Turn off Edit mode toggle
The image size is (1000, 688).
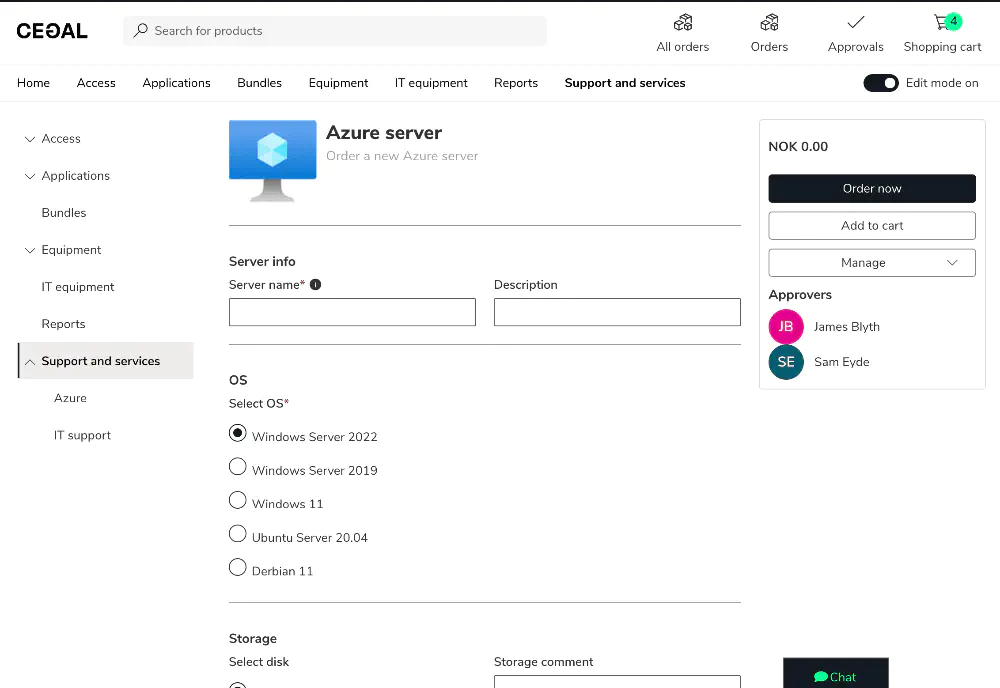tap(881, 83)
